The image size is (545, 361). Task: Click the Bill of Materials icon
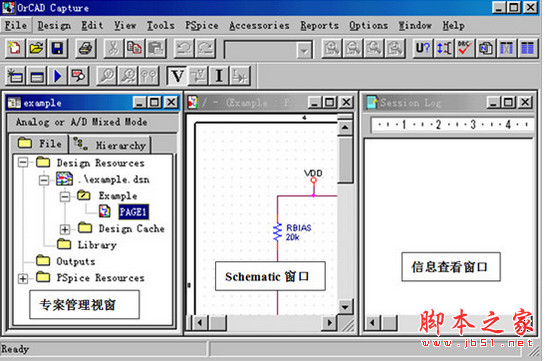tap(528, 48)
